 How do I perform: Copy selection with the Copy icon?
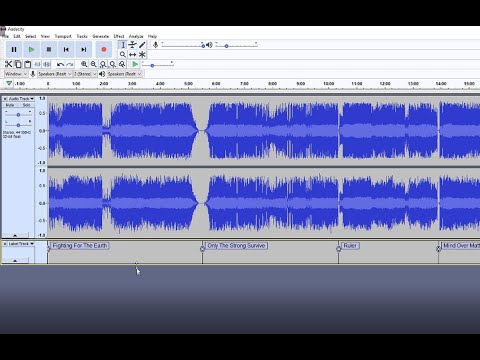[x=18, y=64]
